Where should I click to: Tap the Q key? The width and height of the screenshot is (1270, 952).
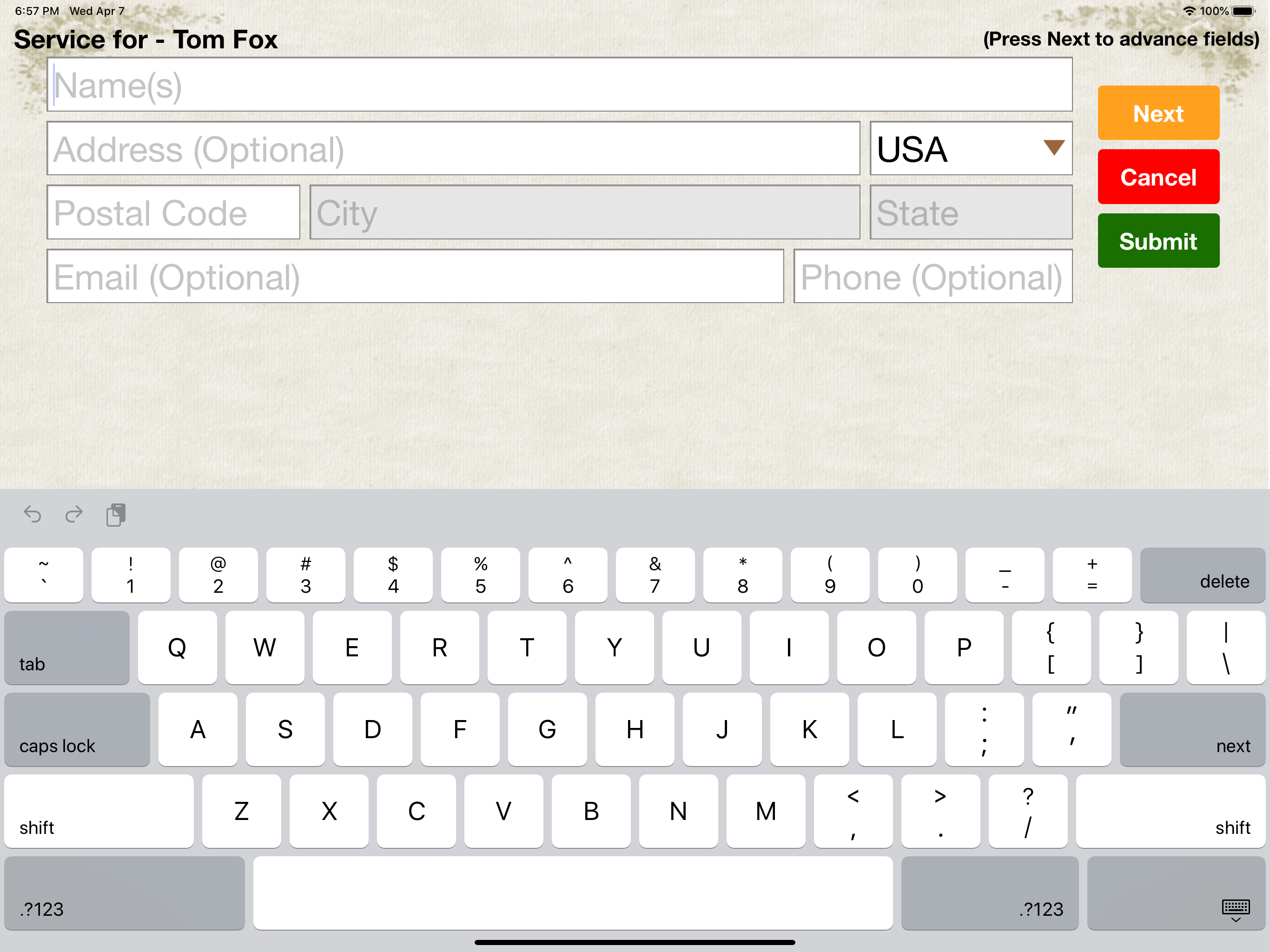tap(178, 647)
